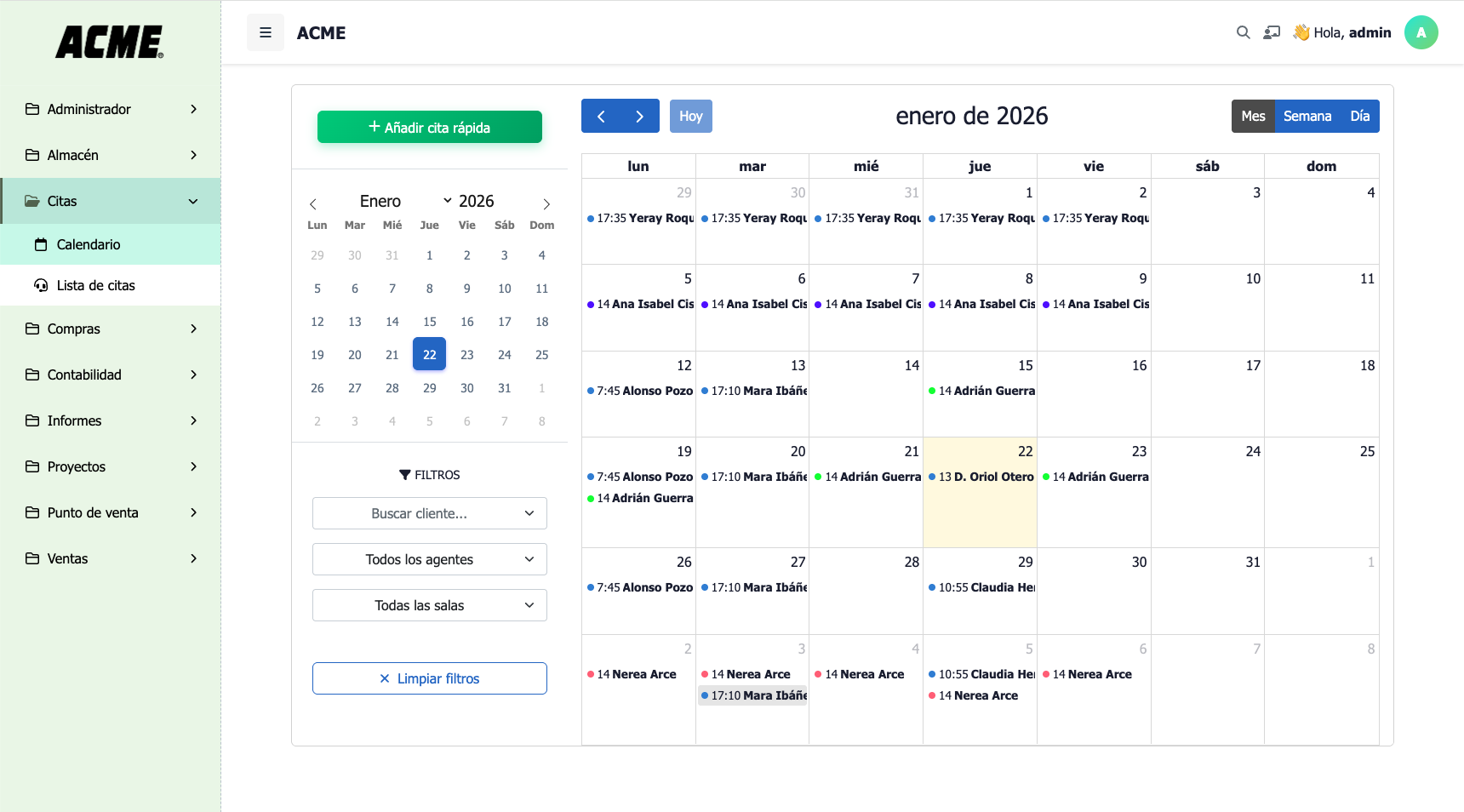Click the screen presentation icon in header
1464x812 pixels.
coord(1272,32)
